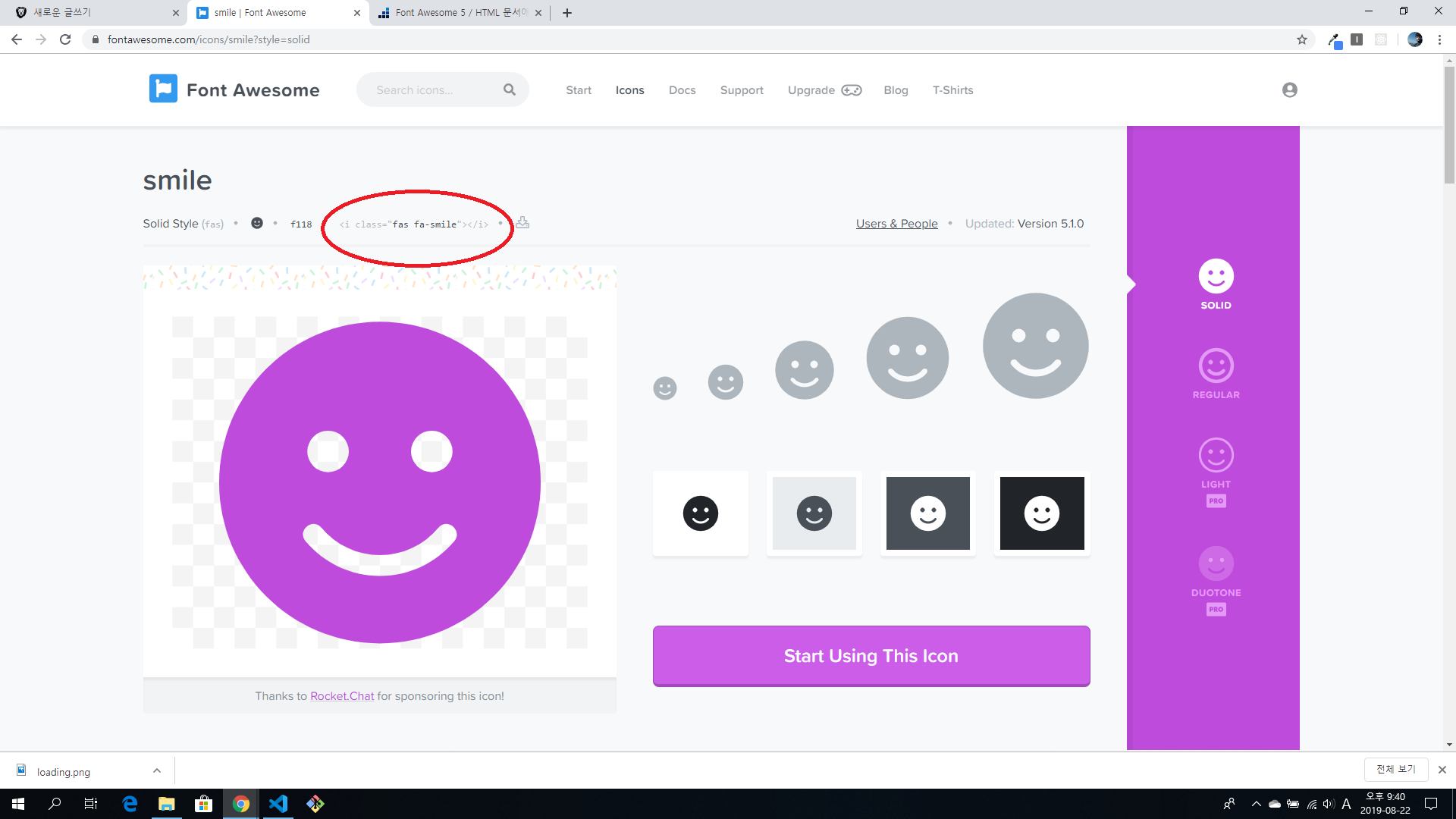Image resolution: width=1456 pixels, height=819 pixels.
Task: Preview smile on black background swatch
Action: (x=1041, y=513)
